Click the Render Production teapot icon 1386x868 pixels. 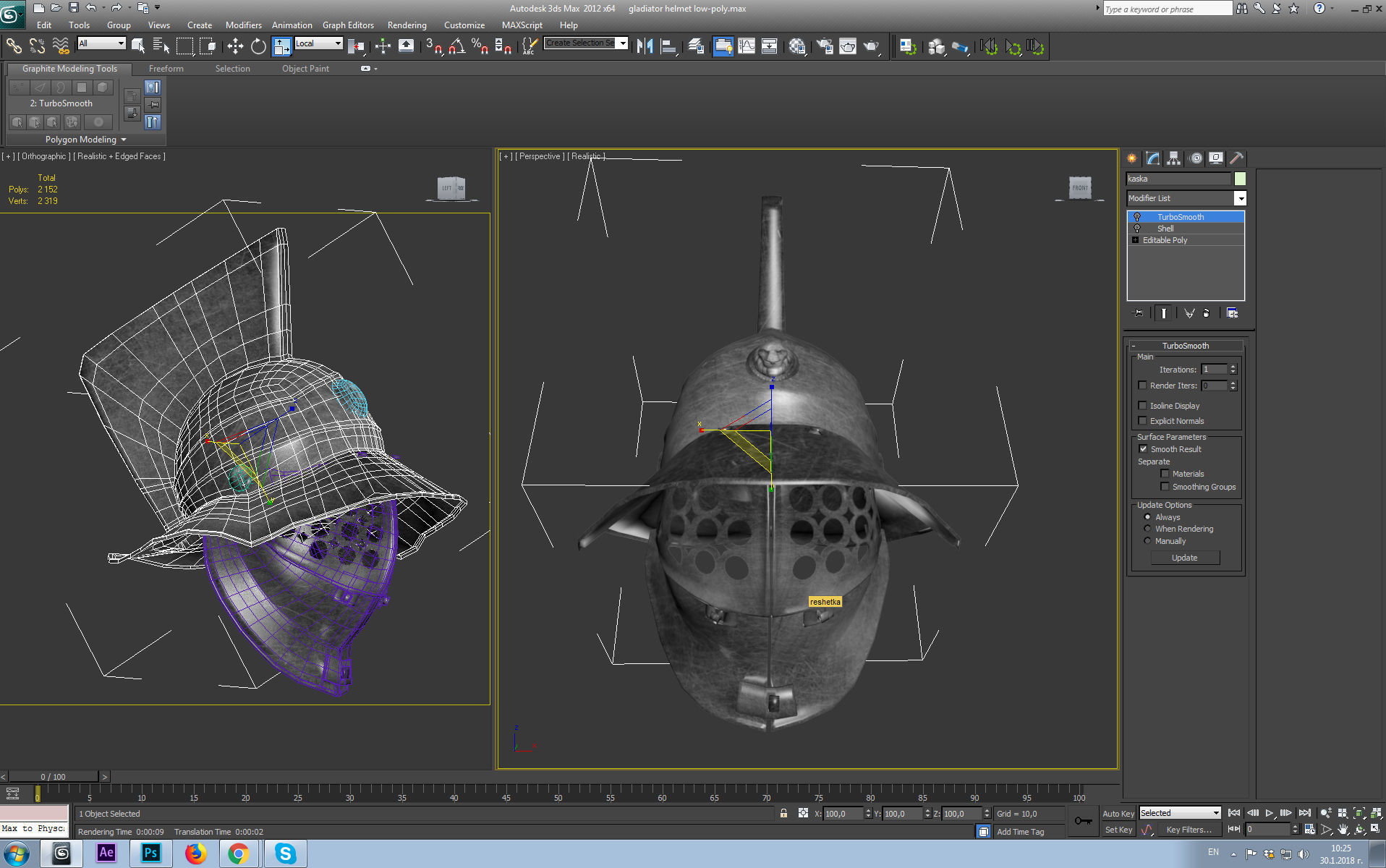(872, 46)
